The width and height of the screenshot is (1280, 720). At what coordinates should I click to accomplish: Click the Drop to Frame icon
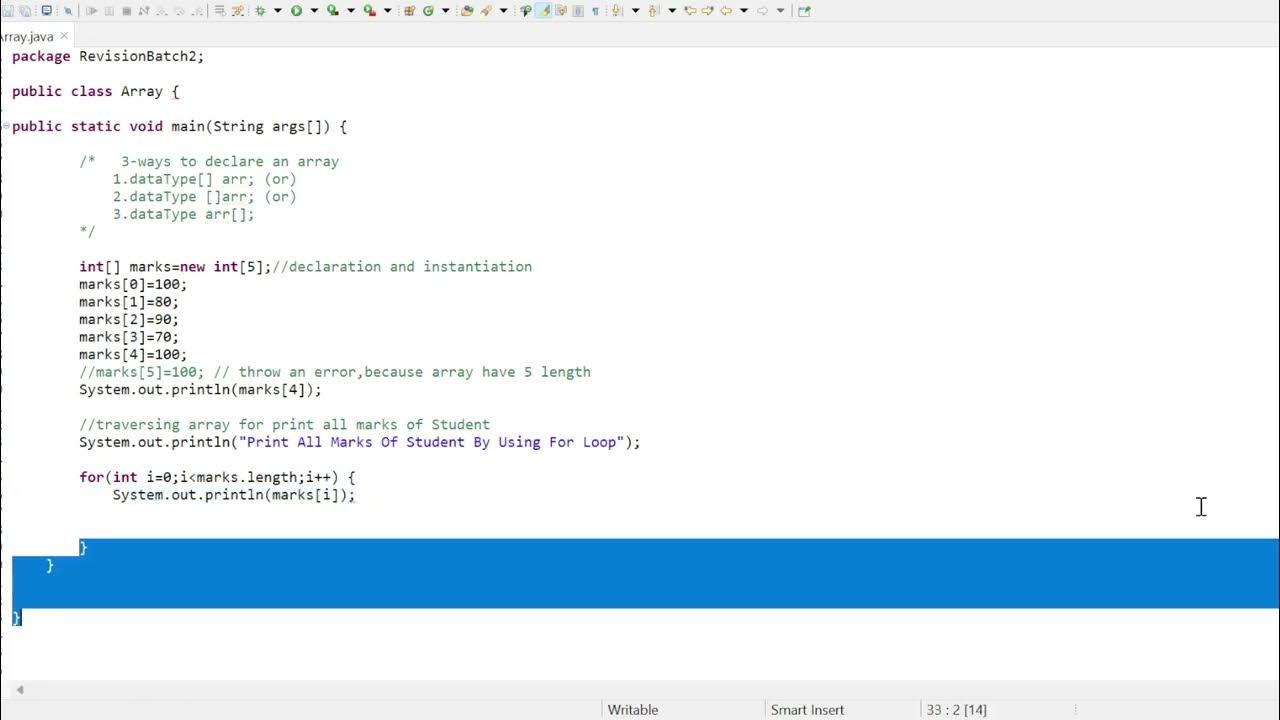tap(220, 11)
